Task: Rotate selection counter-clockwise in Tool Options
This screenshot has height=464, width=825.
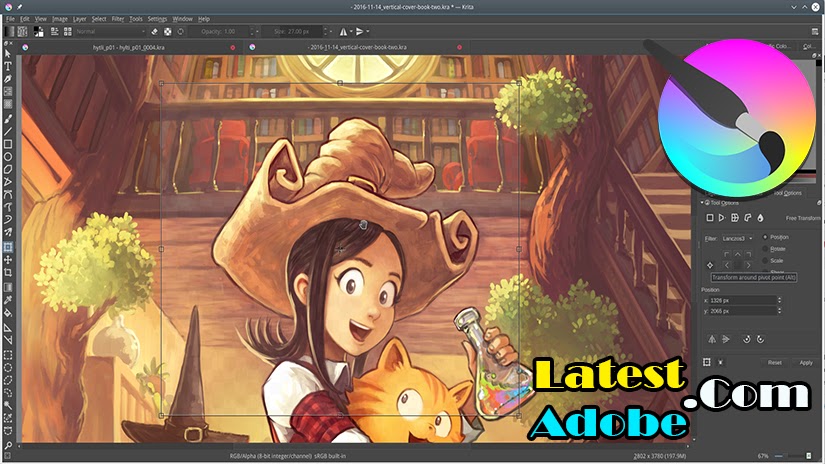Action: pos(746,339)
